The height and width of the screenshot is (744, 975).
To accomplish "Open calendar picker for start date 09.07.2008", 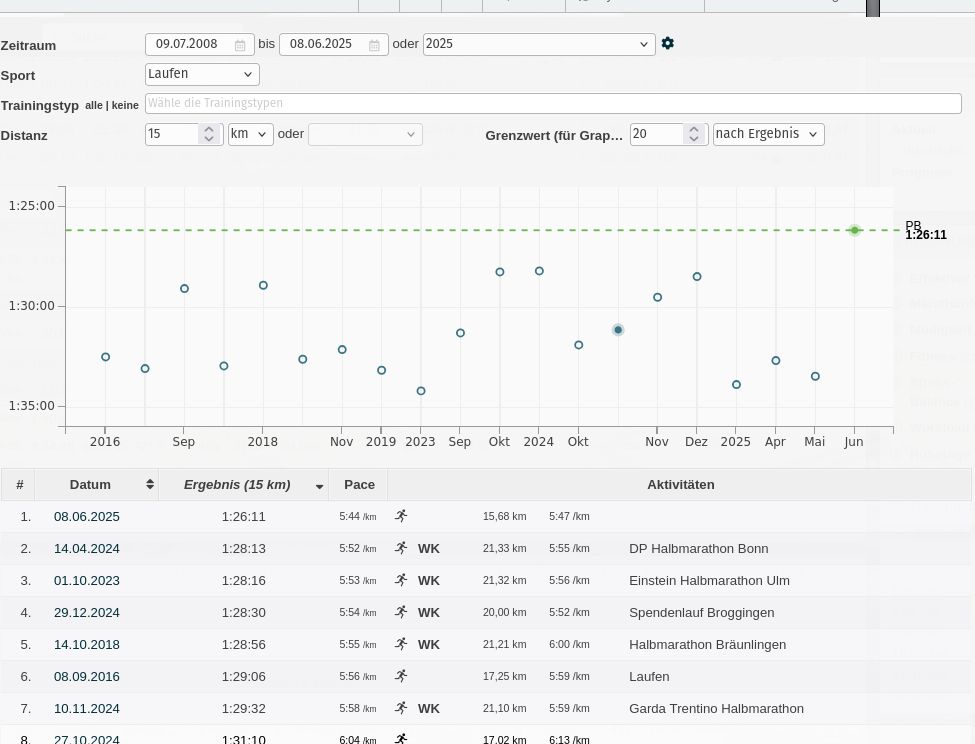I will click(x=240, y=45).
